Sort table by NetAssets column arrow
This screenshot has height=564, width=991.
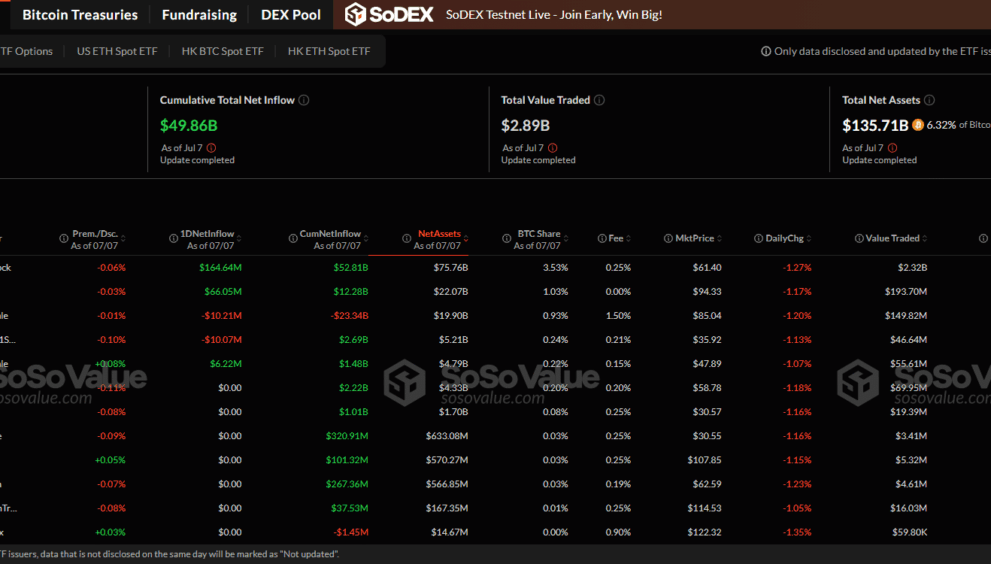(466, 238)
